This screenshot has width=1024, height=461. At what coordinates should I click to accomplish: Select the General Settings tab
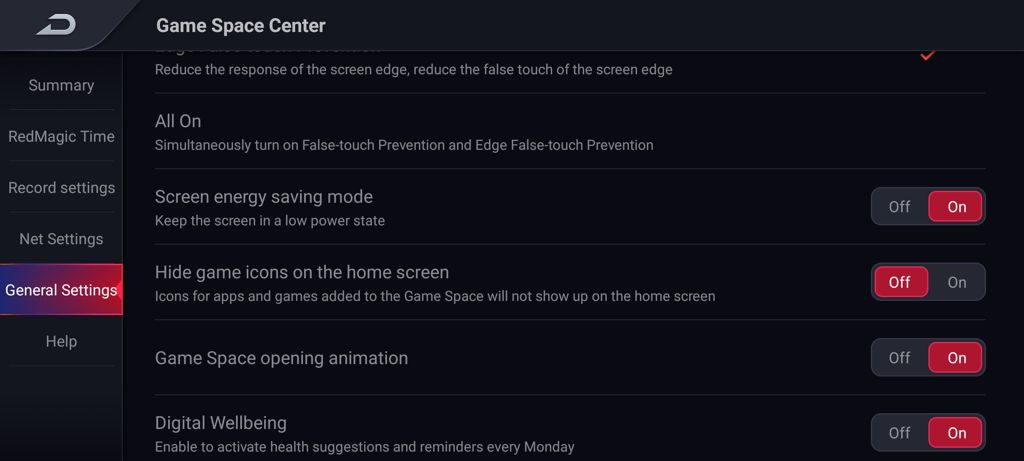(61, 290)
